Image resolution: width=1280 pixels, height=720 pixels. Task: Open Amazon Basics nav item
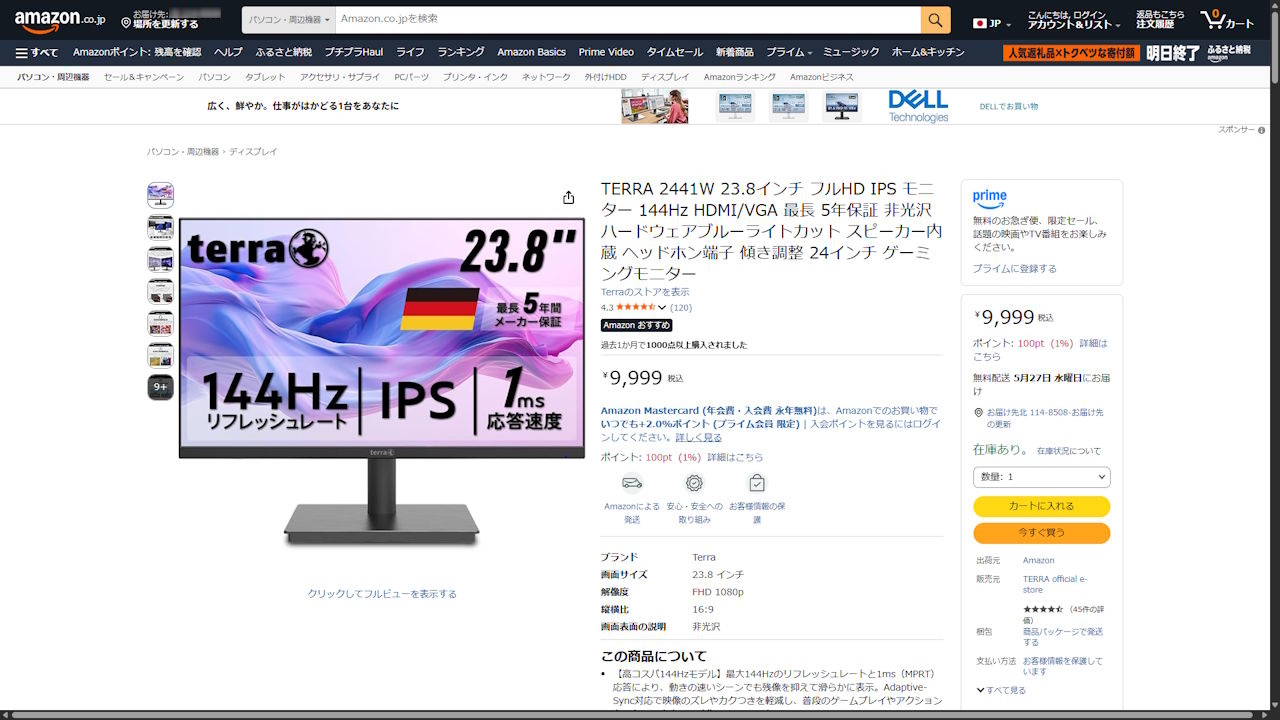pos(531,52)
